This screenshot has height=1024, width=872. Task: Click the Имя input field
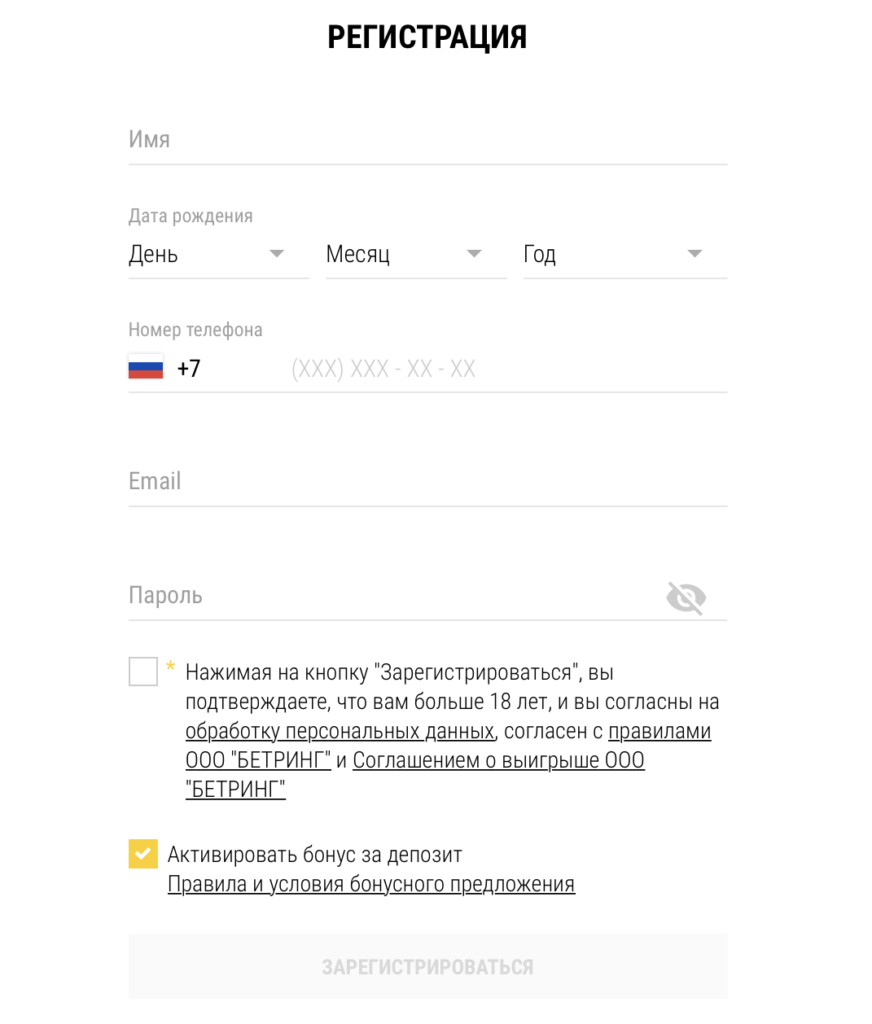coord(400,139)
